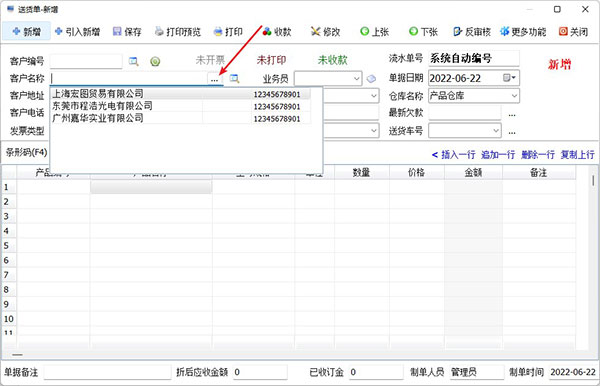Click the 金额 column header

point(473,173)
